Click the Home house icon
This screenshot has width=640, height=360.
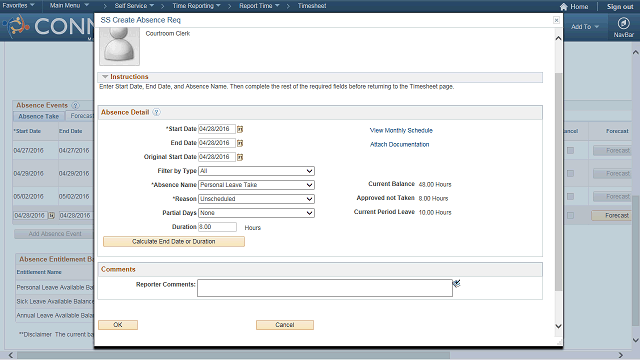563,7
